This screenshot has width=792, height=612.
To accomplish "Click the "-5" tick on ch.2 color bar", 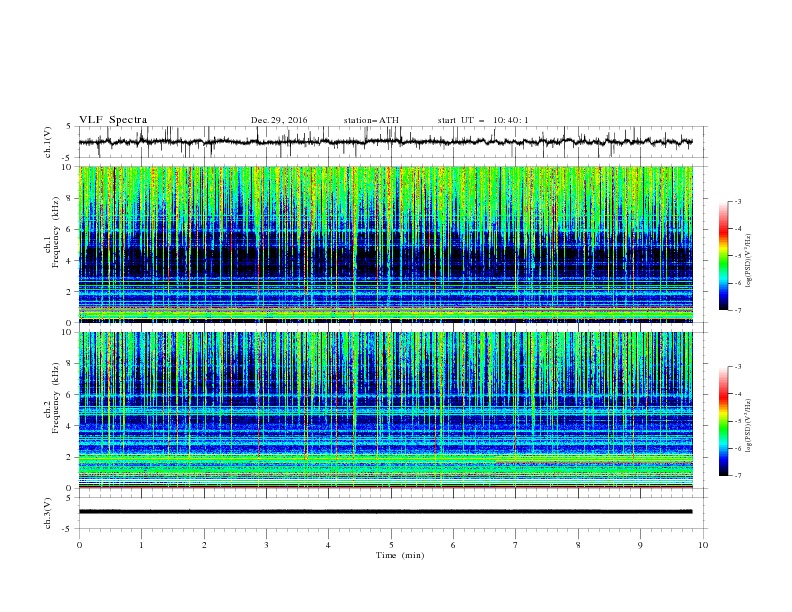I will click(737, 421).
